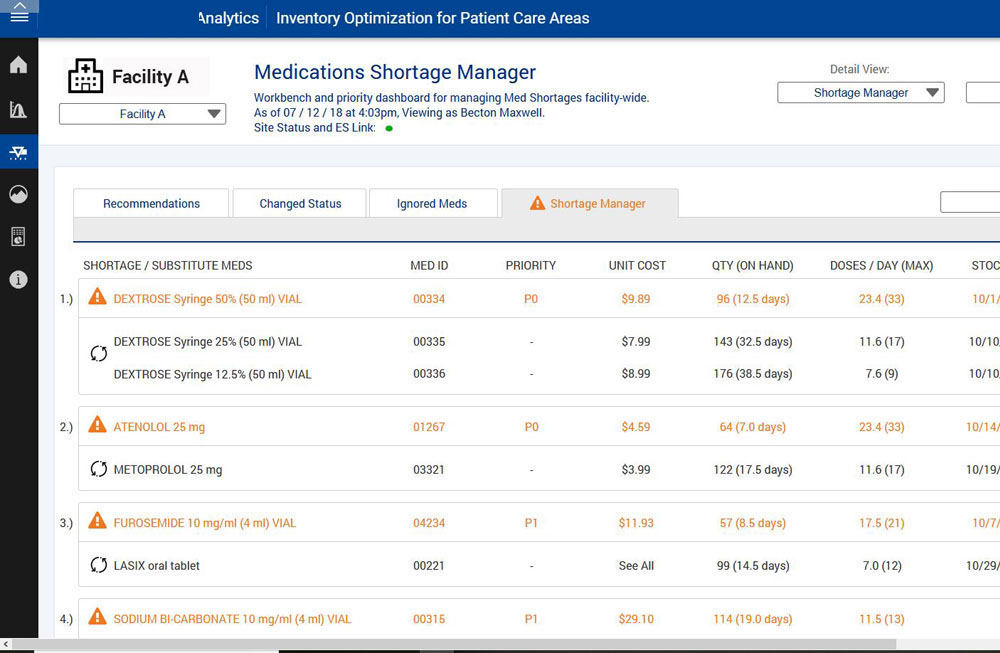
Task: Click med ID 00334
Action: point(429,299)
